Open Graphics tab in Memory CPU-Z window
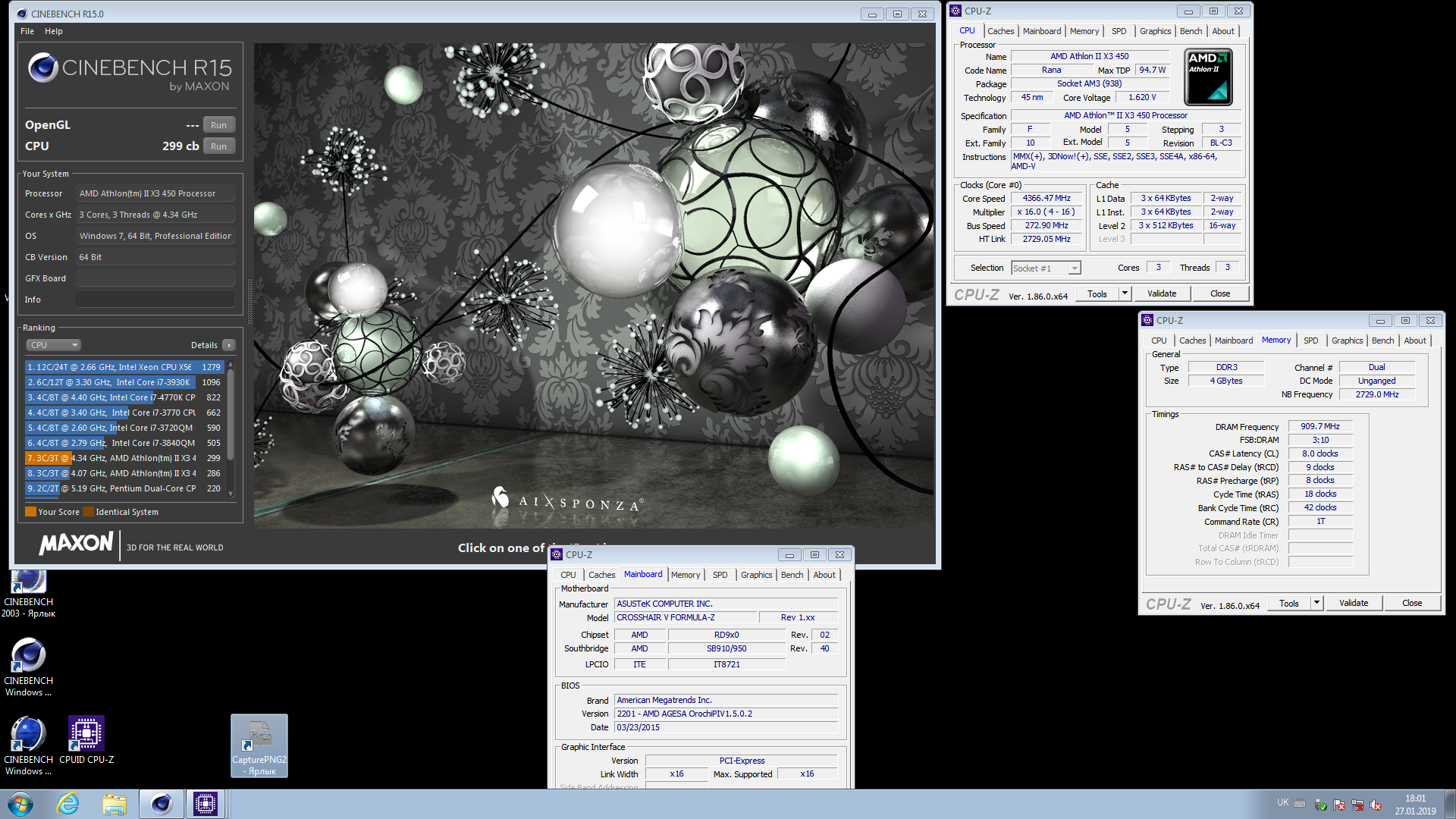The height and width of the screenshot is (819, 1456). point(1347,340)
